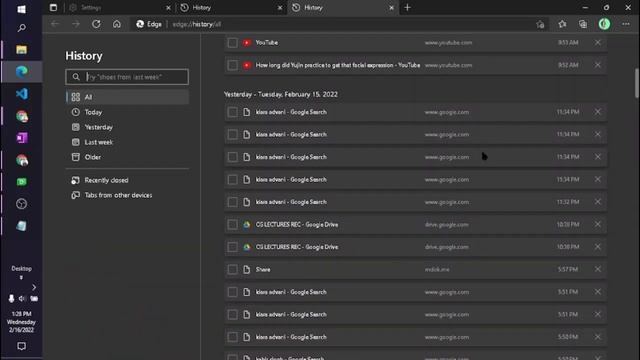This screenshot has height=360, width=640.
Task: Expand the Desktop toolbar arrow
Action: click(21, 278)
